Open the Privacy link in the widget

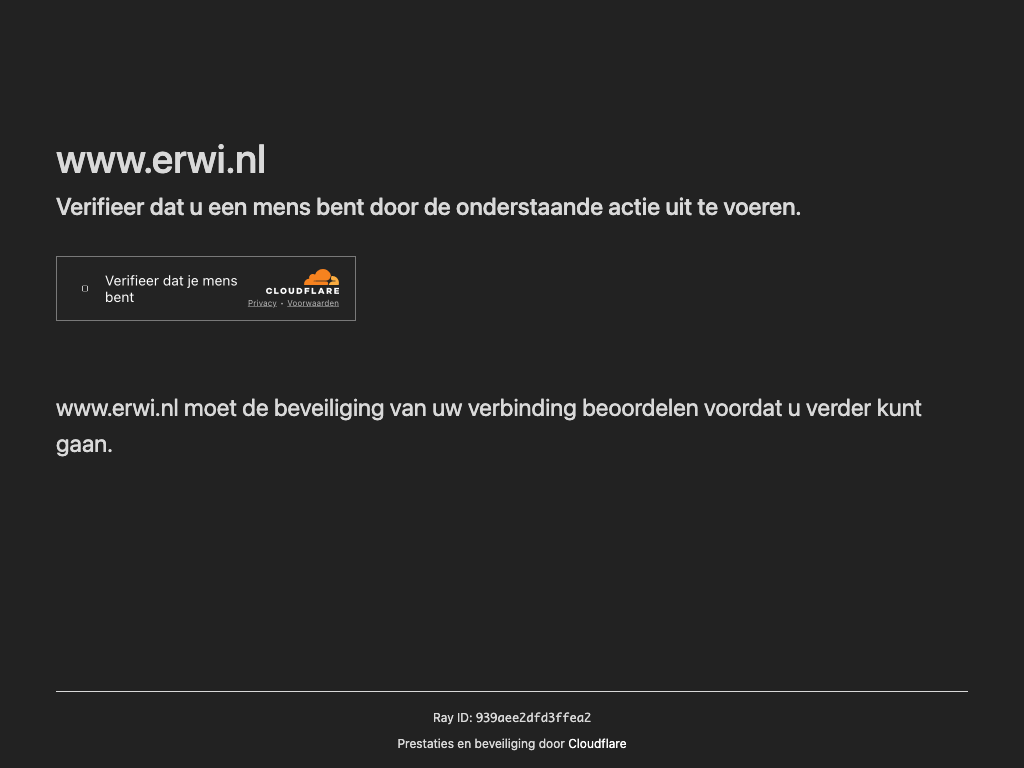tap(262, 303)
